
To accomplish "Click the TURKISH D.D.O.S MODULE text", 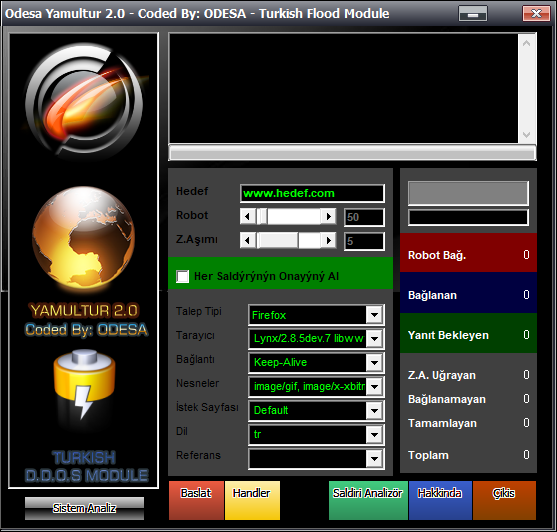I will pos(86,466).
